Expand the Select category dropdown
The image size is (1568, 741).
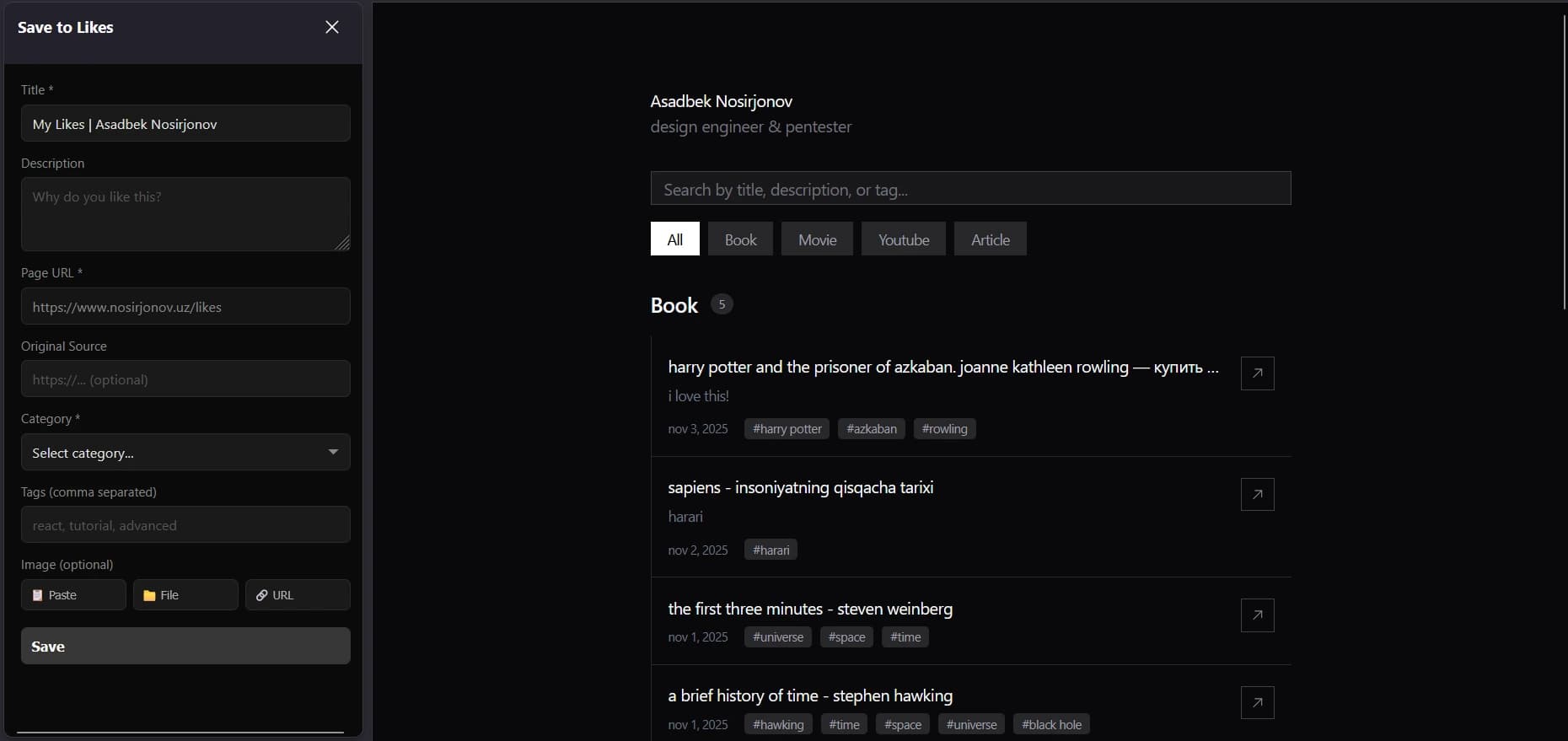[185, 453]
